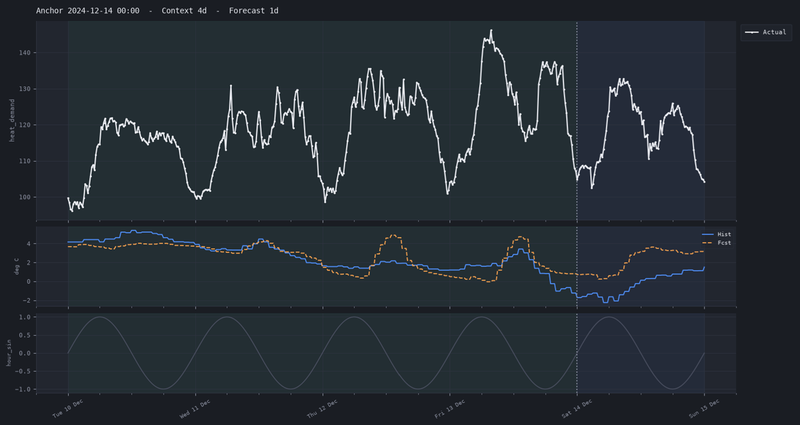Click the 0.0 tick on hour_sin axis

[x=26, y=353]
